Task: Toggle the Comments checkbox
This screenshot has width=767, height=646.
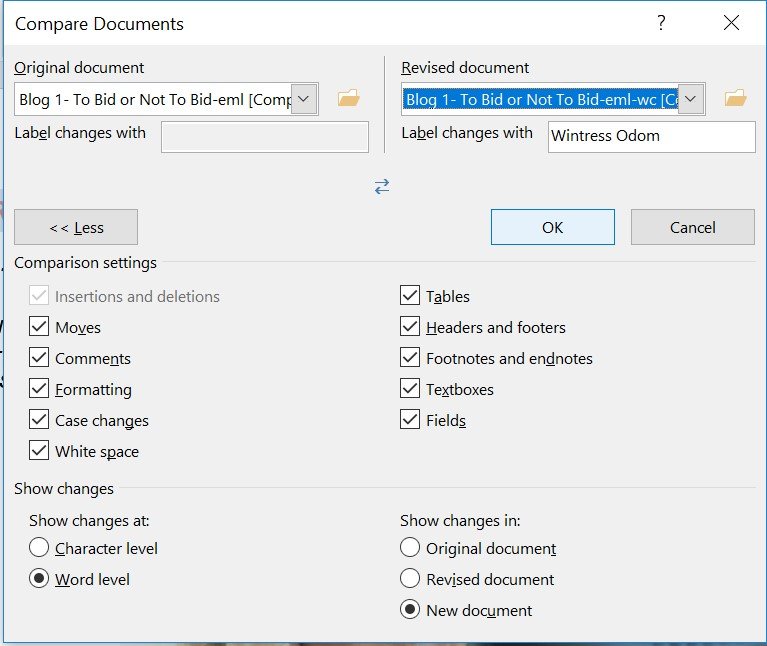Action: point(39,358)
